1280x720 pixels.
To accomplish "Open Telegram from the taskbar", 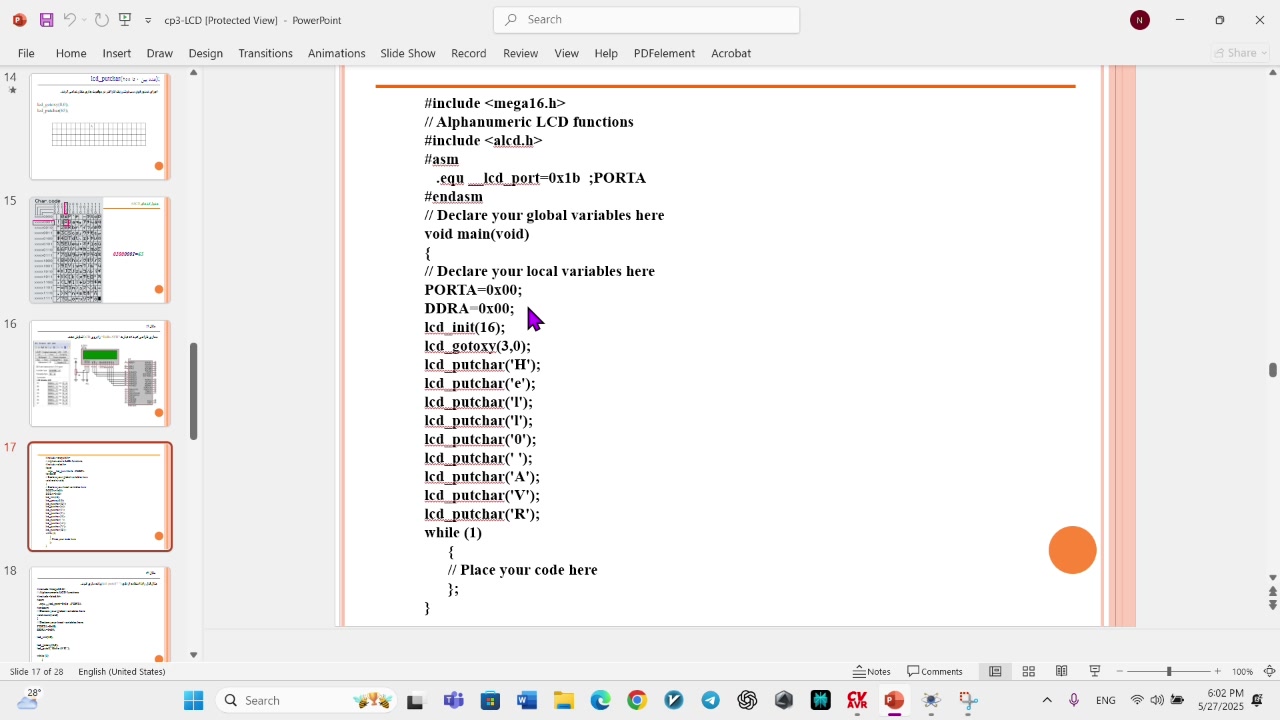I will pyautogui.click(x=711, y=701).
